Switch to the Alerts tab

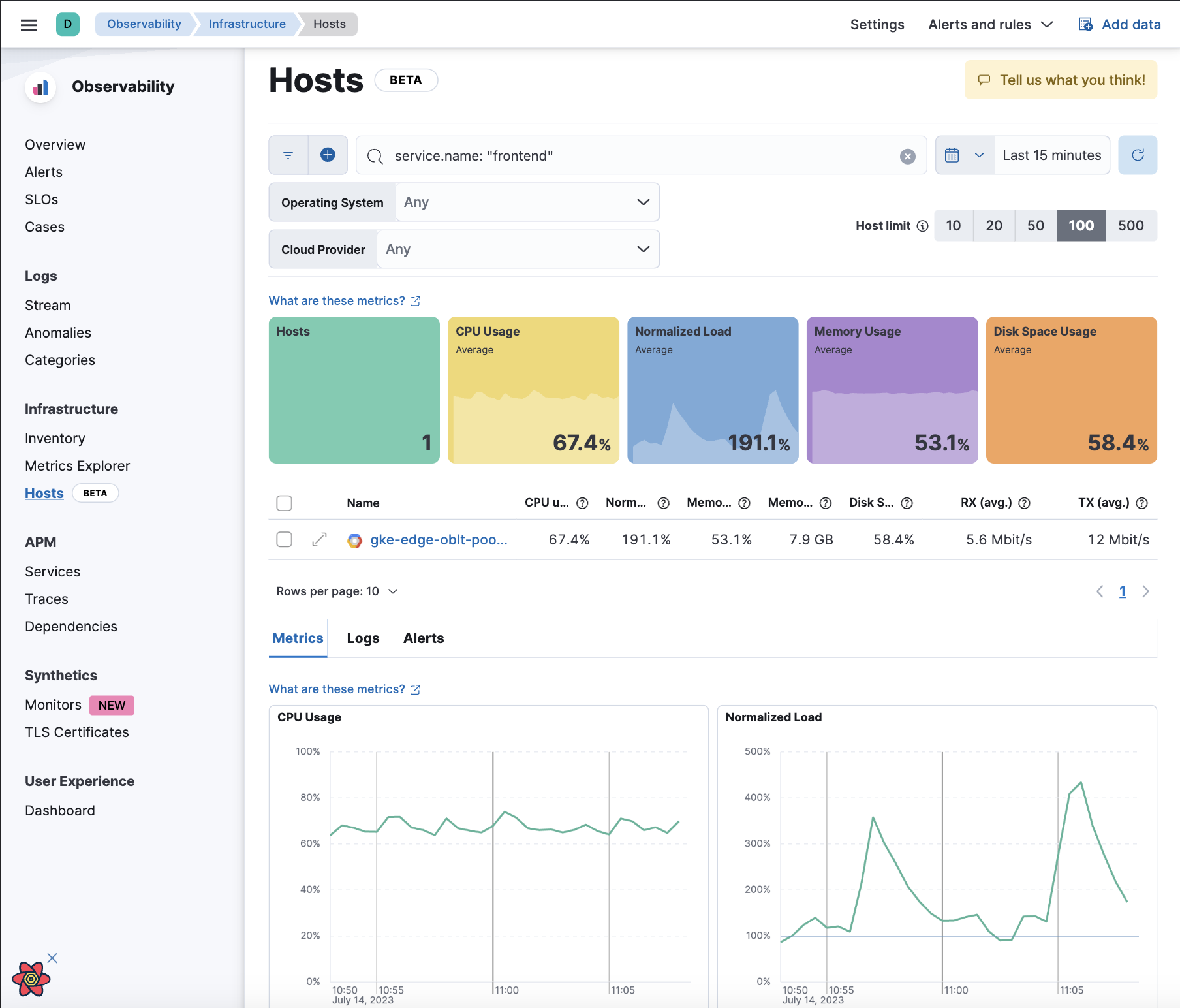coord(424,638)
